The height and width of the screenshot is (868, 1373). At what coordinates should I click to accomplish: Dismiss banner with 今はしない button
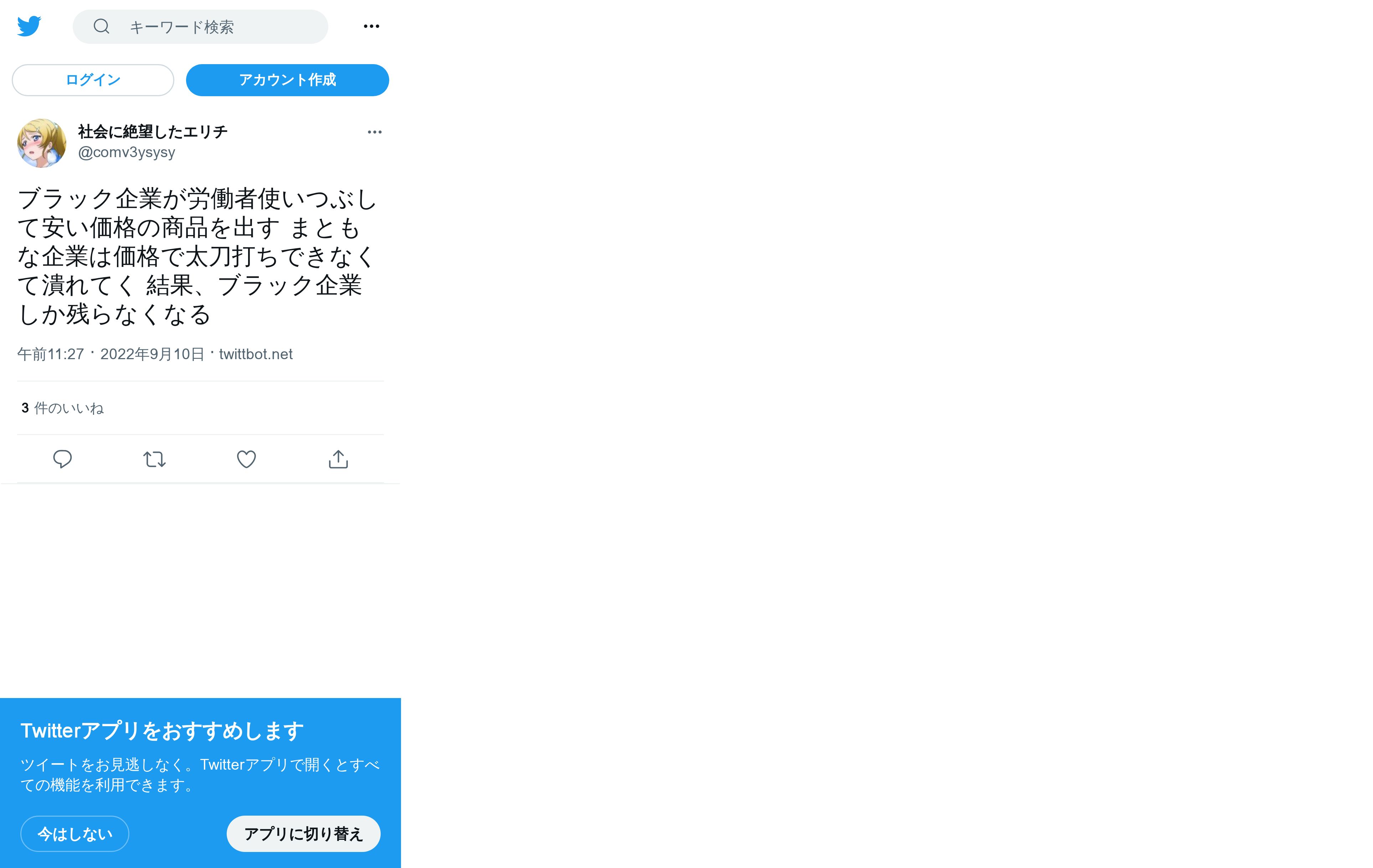(x=75, y=834)
